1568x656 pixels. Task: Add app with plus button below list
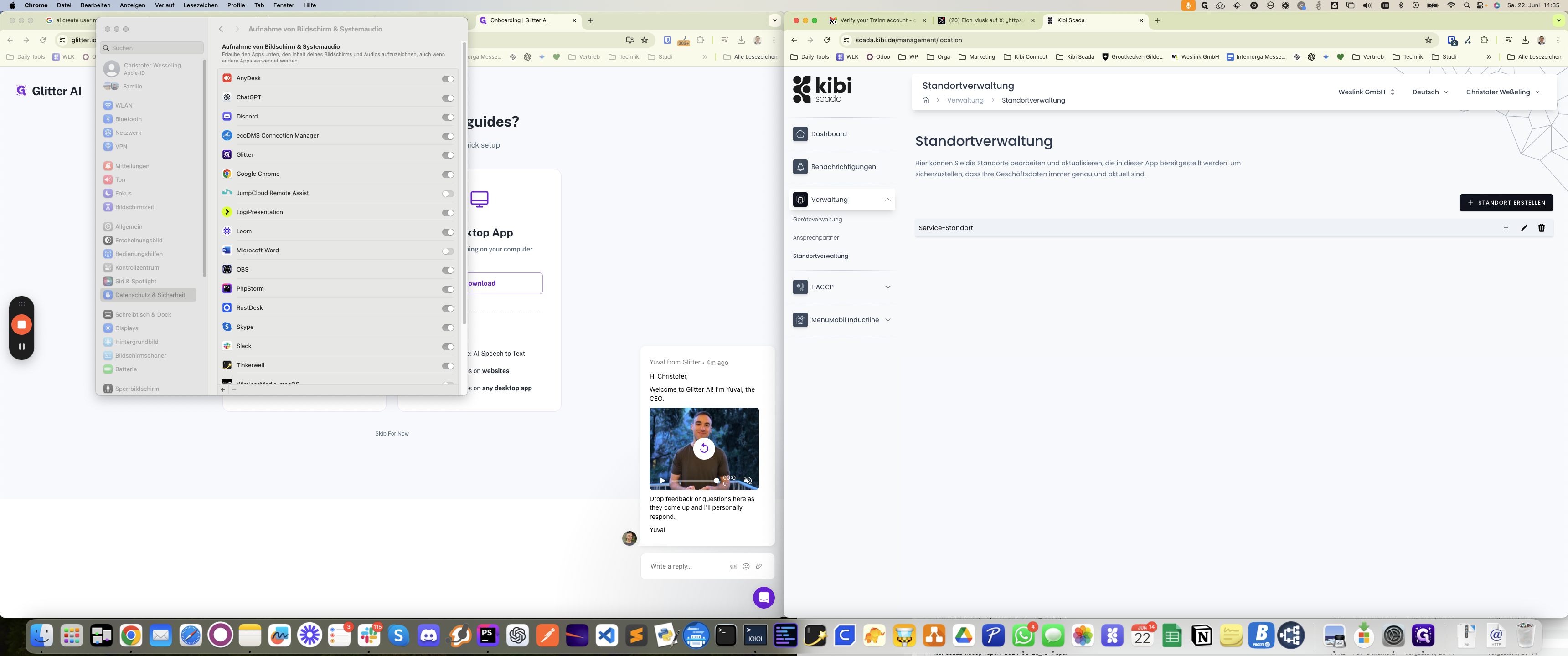point(223,389)
